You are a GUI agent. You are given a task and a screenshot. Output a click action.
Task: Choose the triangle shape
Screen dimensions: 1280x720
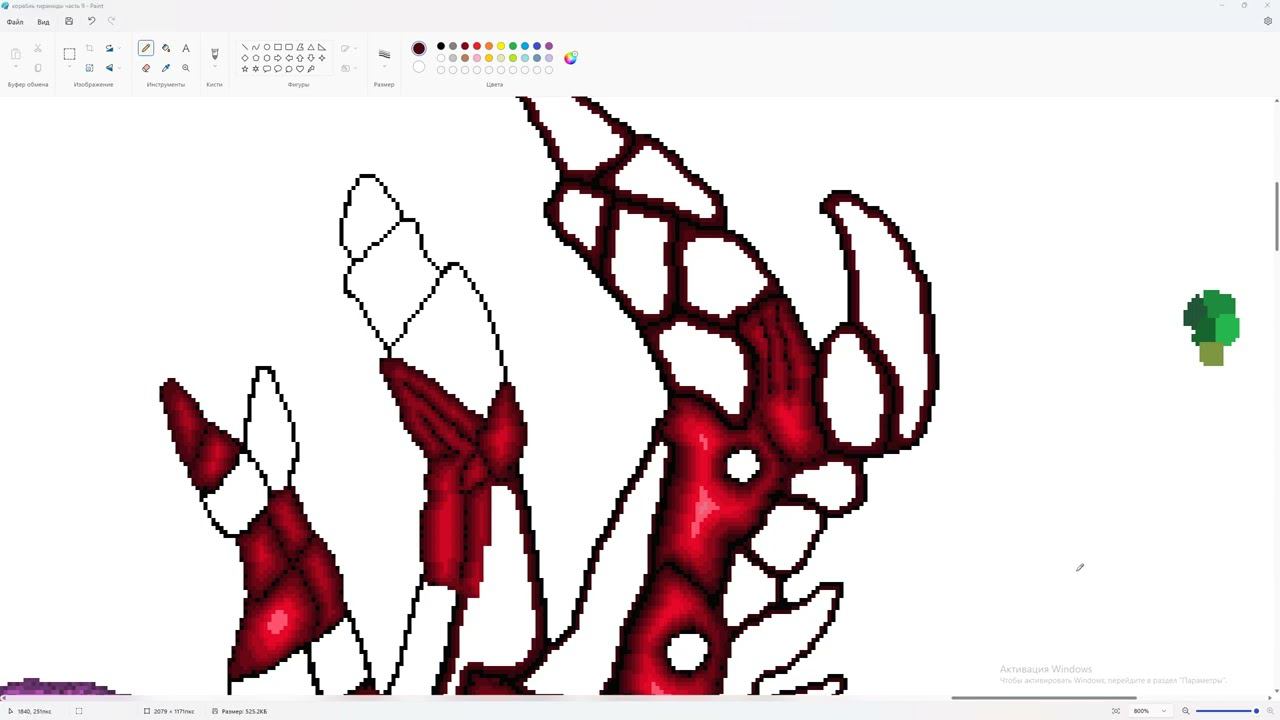pyautogui.click(x=311, y=47)
